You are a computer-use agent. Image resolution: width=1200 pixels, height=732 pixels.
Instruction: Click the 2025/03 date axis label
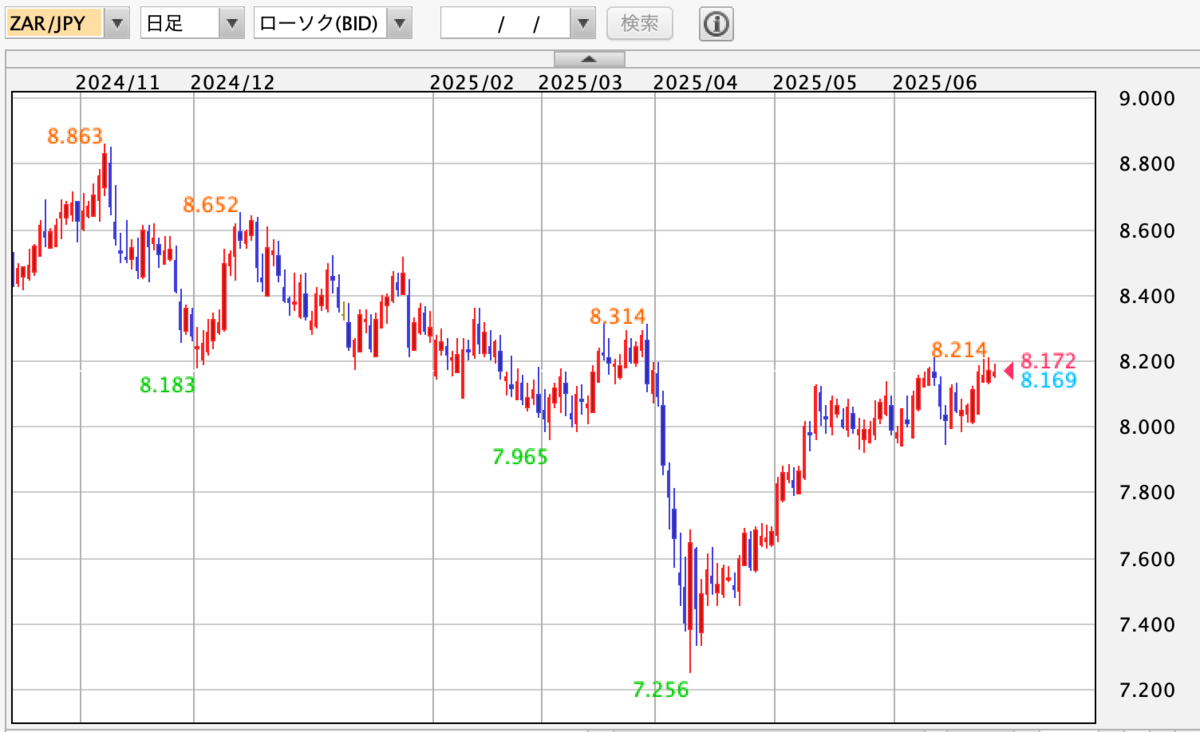coord(580,82)
